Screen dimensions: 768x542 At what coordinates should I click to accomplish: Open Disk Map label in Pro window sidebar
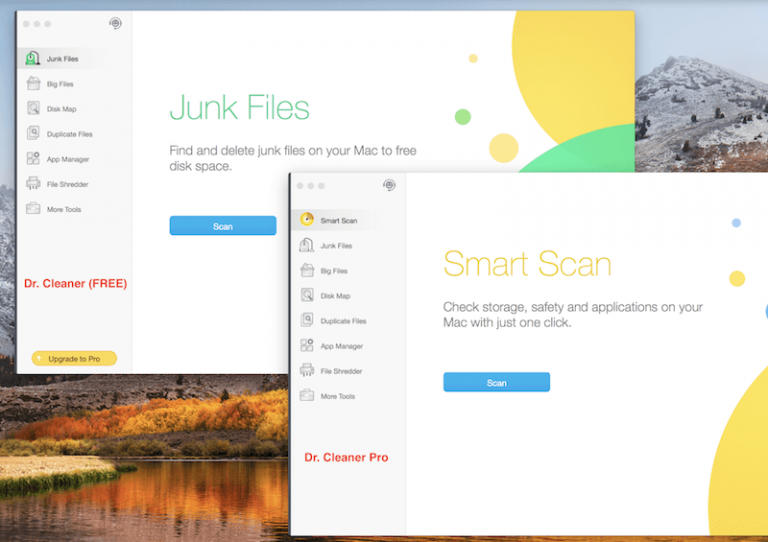(x=336, y=296)
